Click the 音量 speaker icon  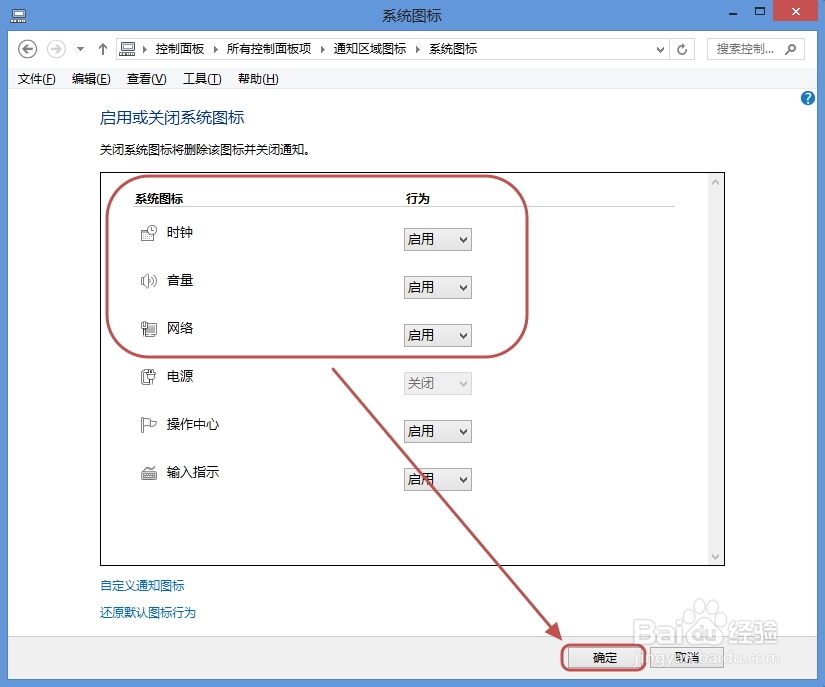[x=149, y=281]
